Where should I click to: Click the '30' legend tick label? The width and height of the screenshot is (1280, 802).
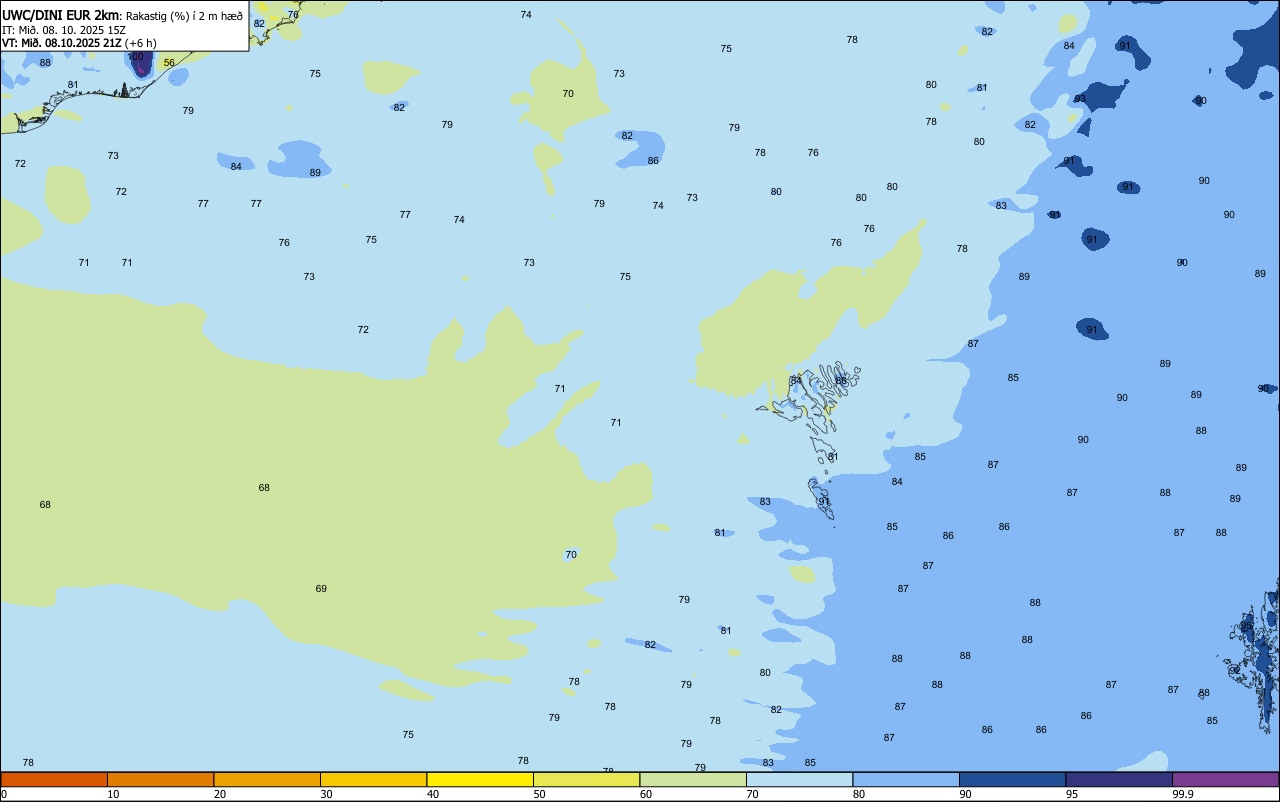coord(326,794)
